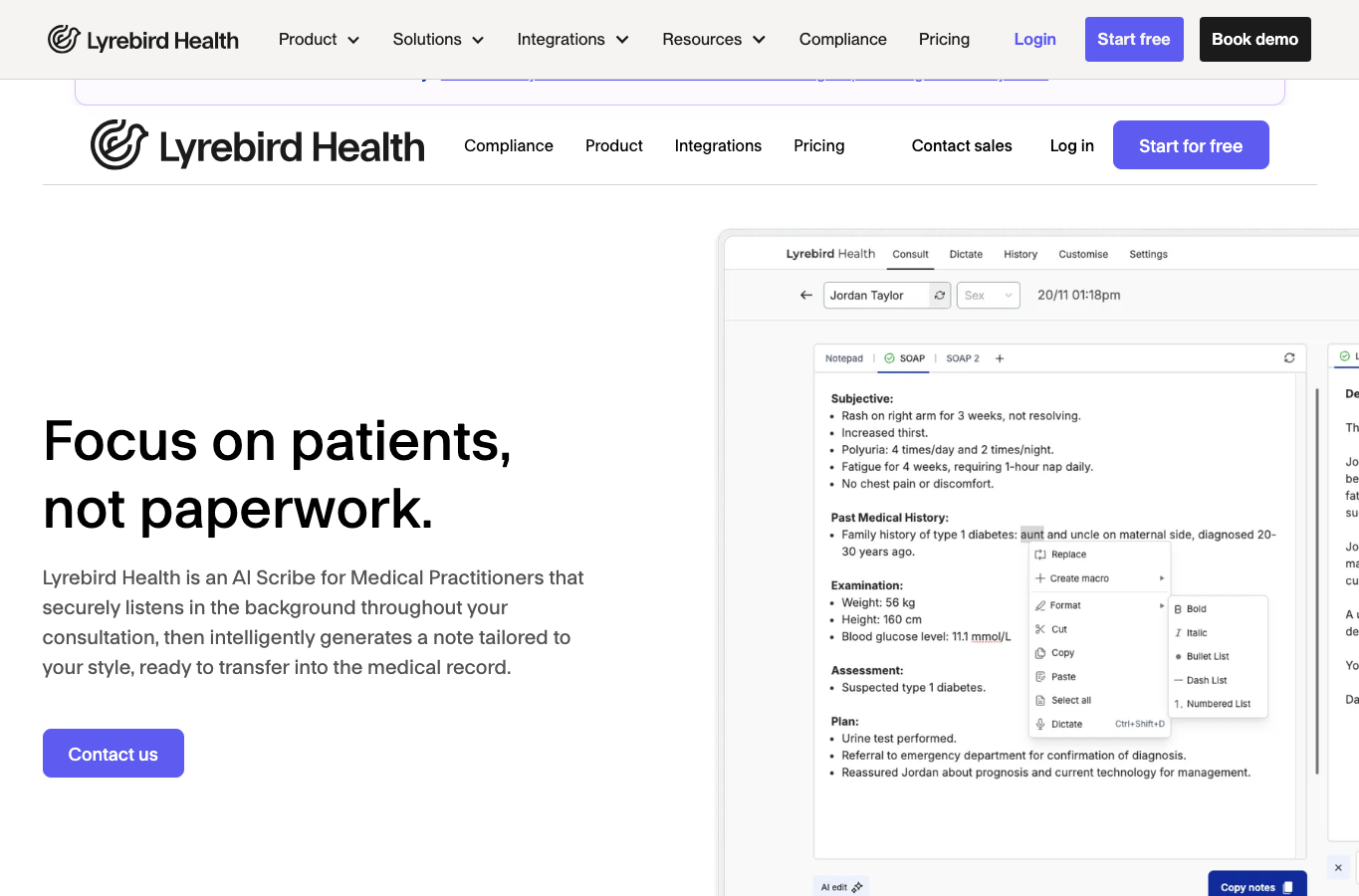Viewport: 1359px width, 896px height.
Task: Switch to the Settings tab
Action: (x=1148, y=255)
